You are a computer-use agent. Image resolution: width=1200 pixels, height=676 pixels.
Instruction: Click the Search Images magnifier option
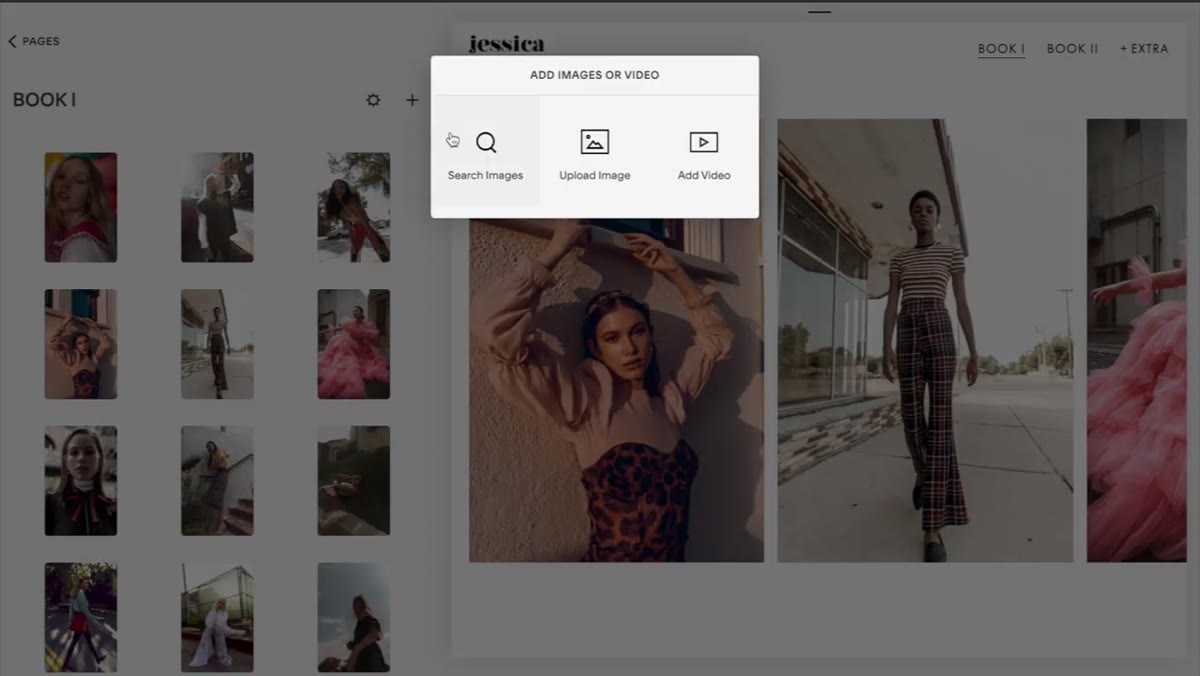(486, 152)
